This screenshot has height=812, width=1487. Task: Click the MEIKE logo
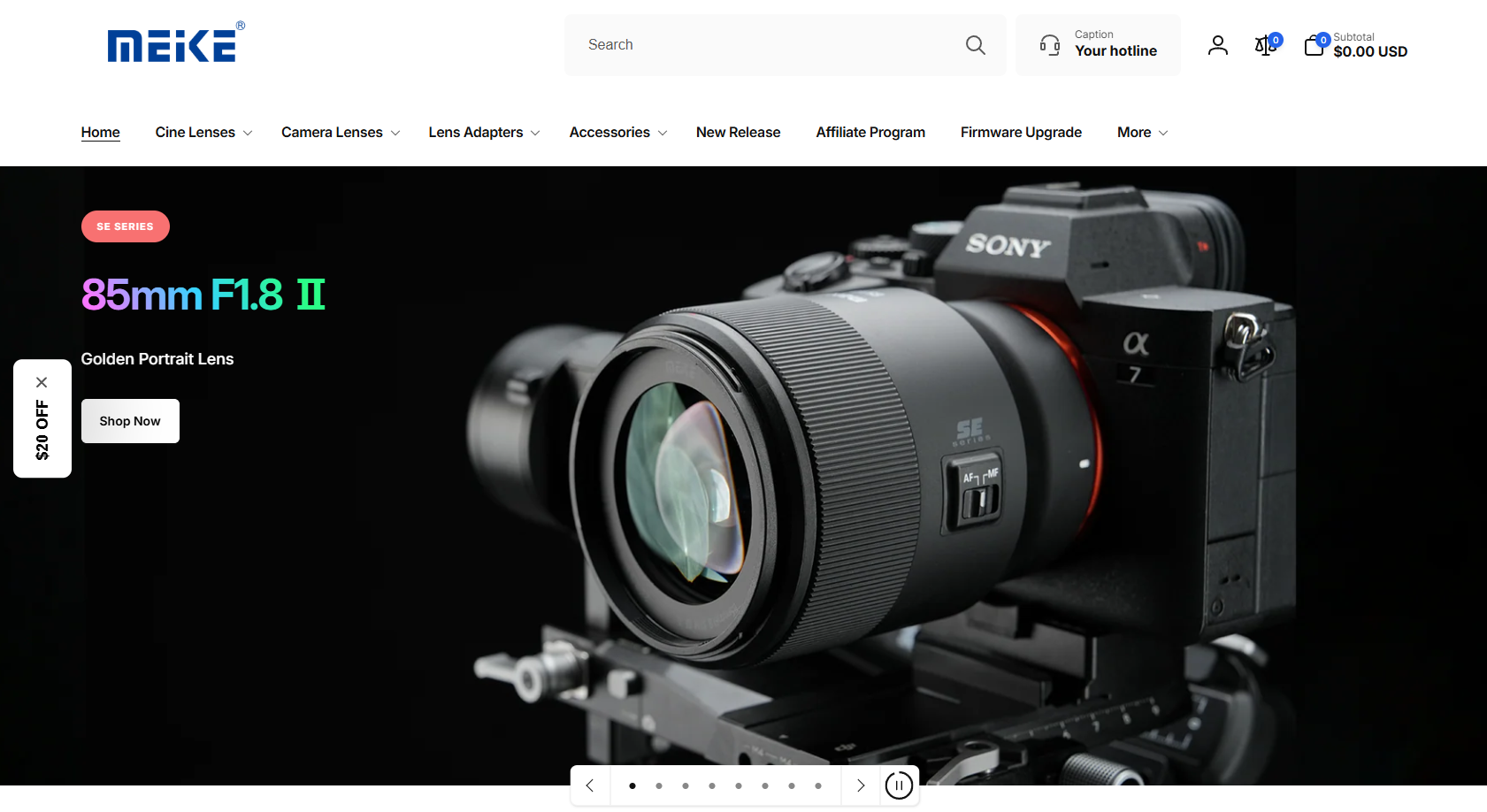(x=175, y=43)
